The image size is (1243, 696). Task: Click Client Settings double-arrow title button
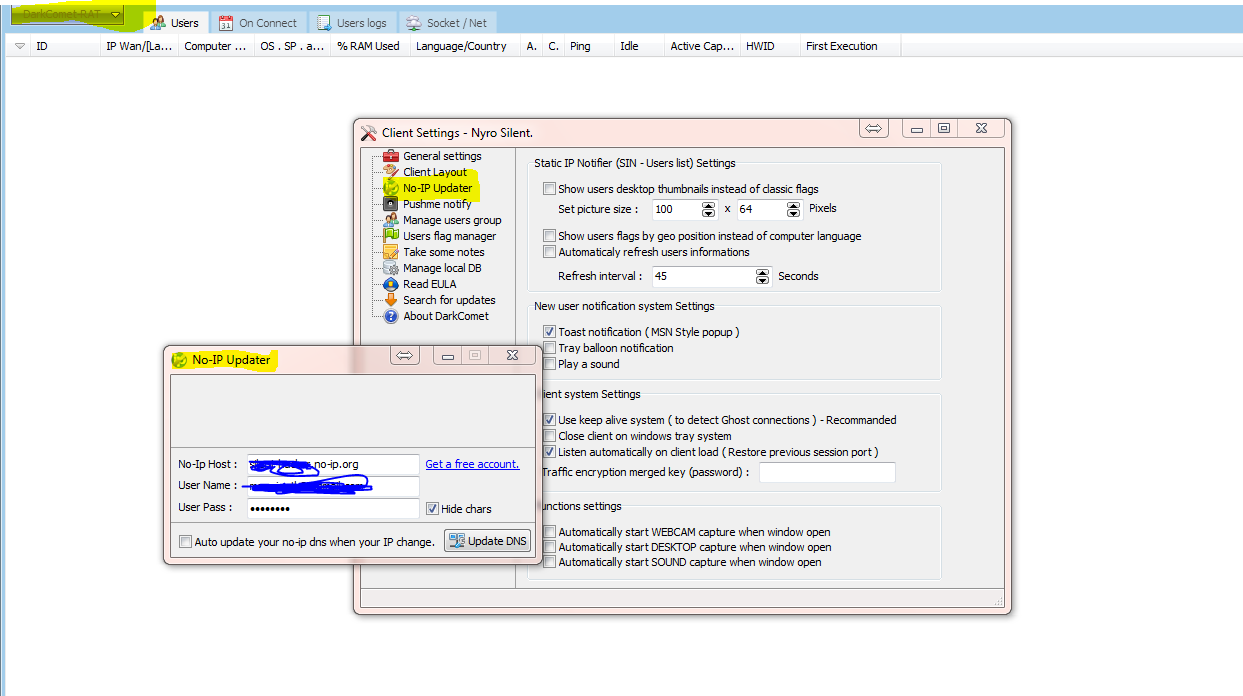pyautogui.click(x=874, y=129)
